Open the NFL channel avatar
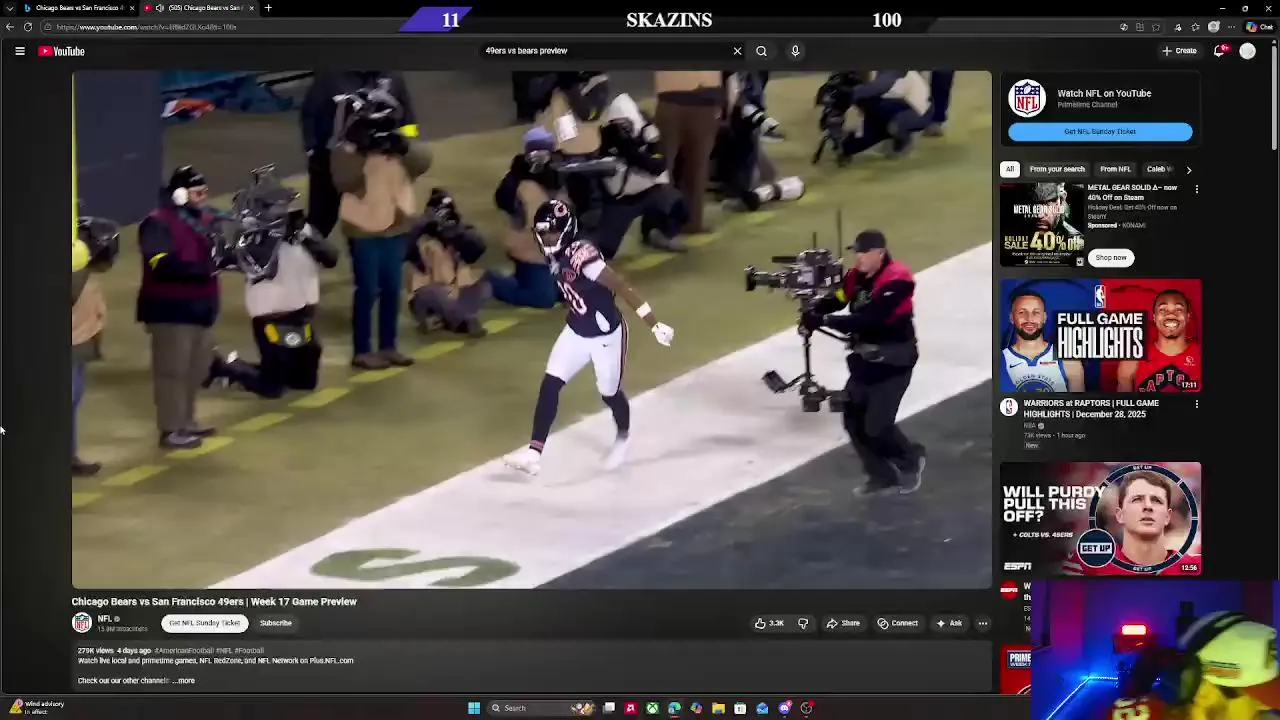This screenshot has height=720, width=1280. tap(82, 623)
